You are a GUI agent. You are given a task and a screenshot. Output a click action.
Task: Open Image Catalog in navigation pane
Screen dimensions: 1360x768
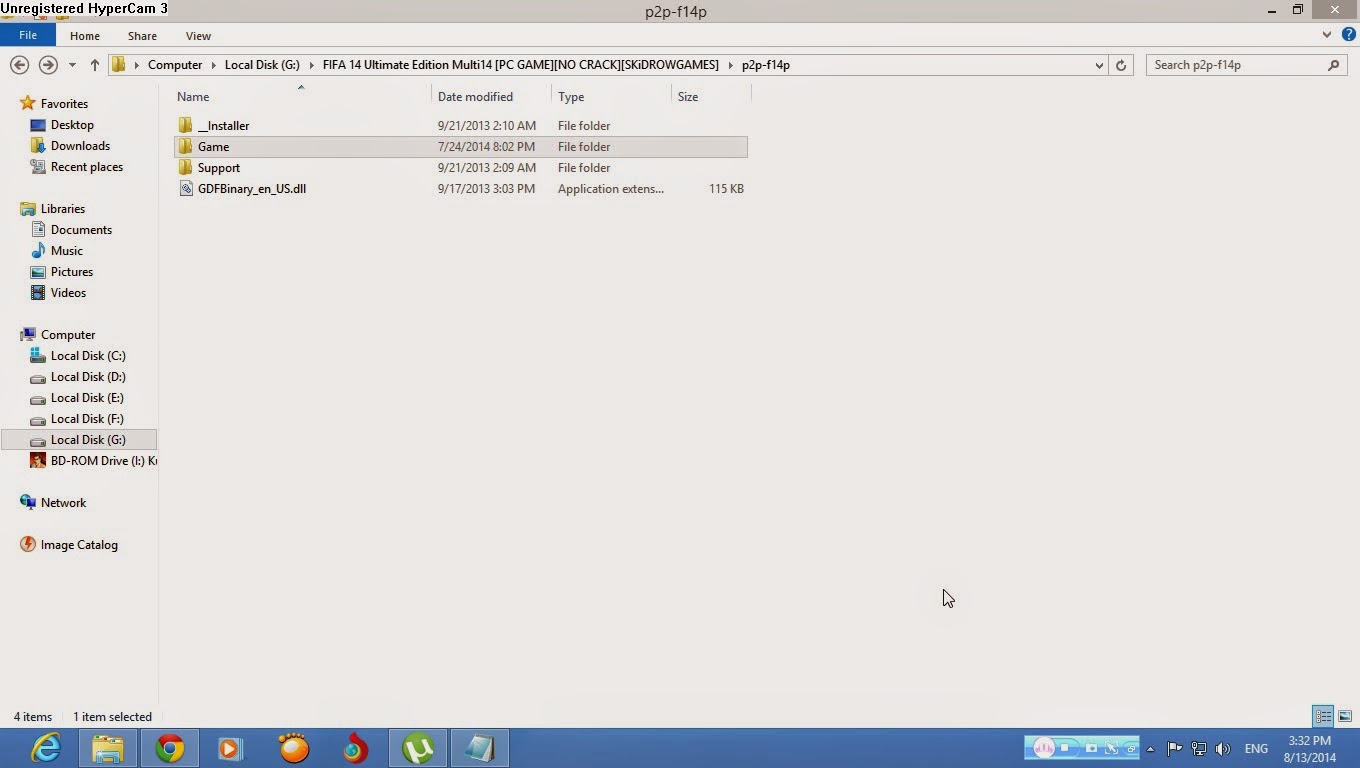pos(79,545)
